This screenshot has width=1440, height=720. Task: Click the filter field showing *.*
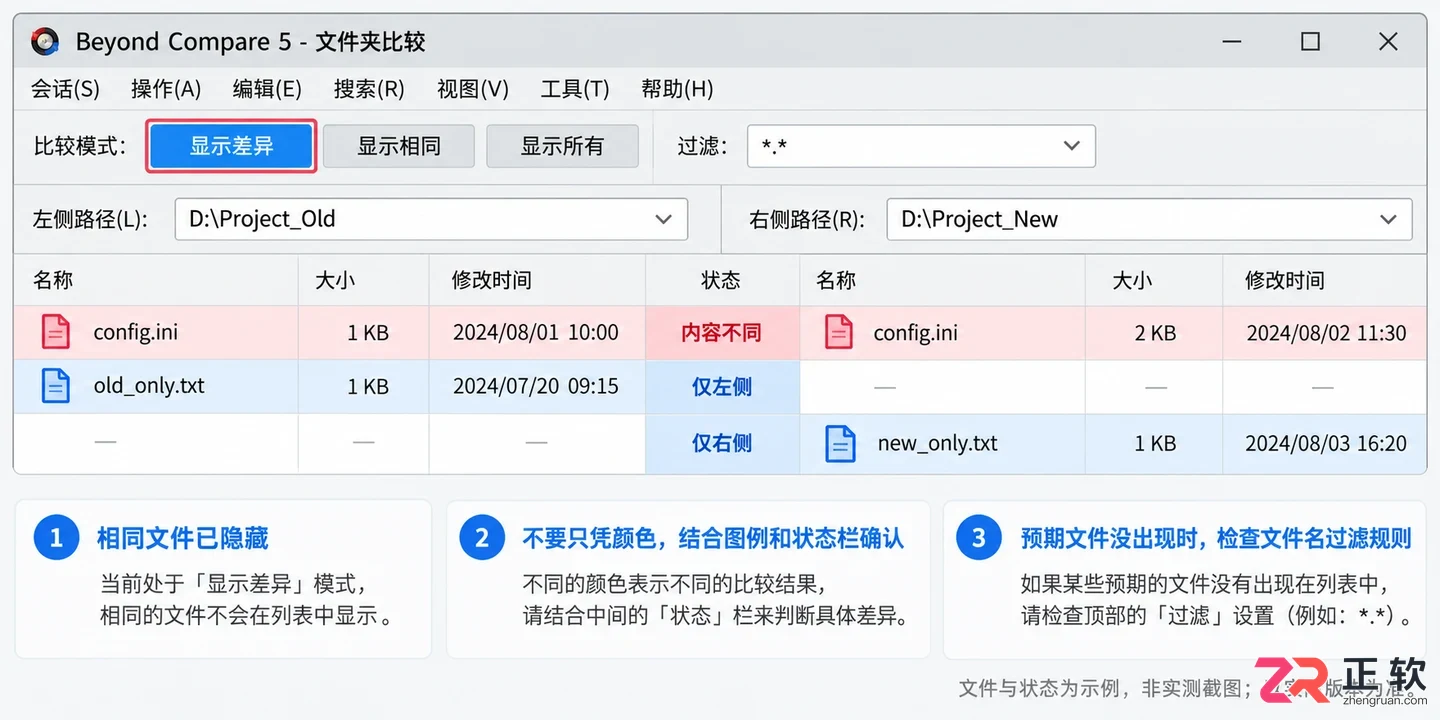(921, 146)
